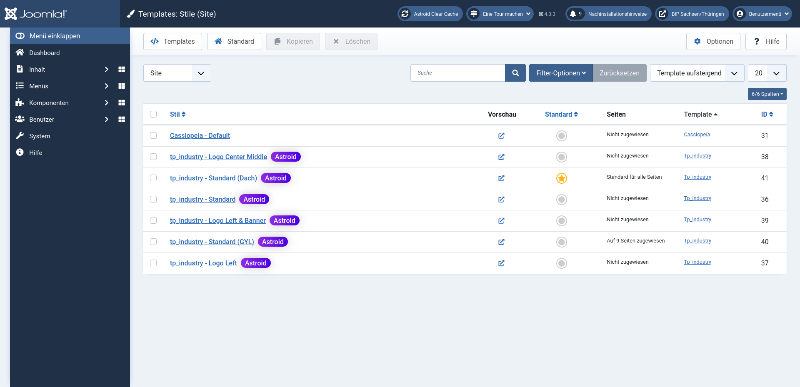Open the user account menu

(762, 14)
